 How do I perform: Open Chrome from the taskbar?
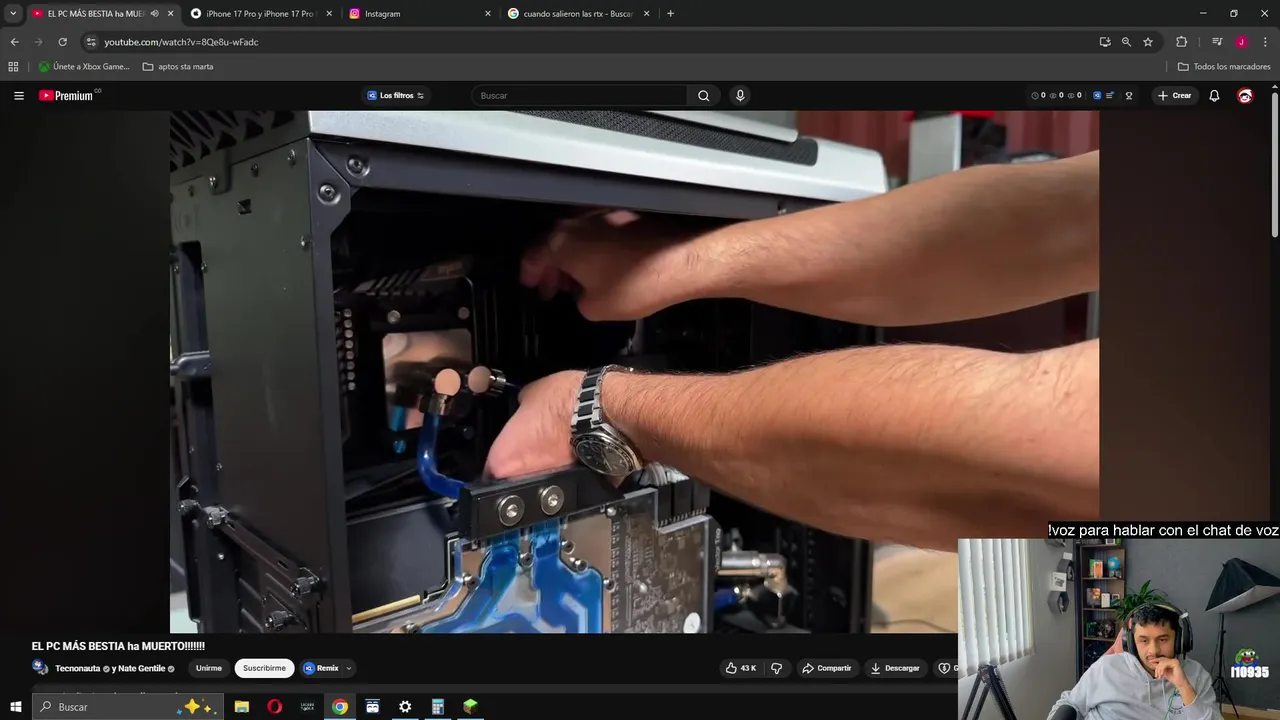[x=340, y=707]
